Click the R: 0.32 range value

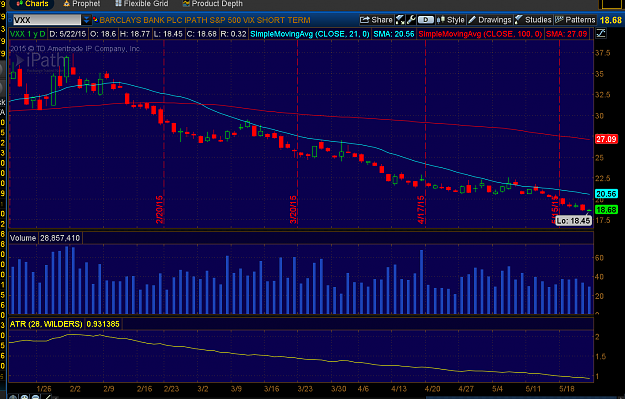(x=233, y=34)
